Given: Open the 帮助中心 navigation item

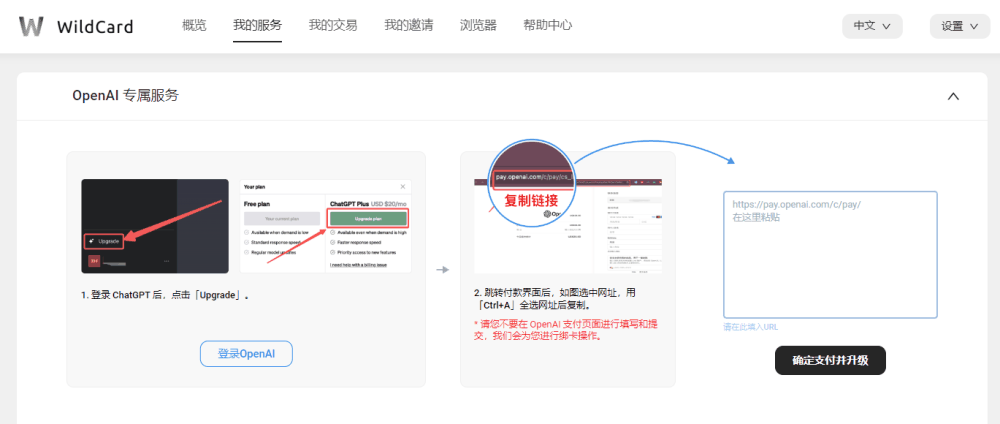Looking at the screenshot, I should click(x=548, y=25).
